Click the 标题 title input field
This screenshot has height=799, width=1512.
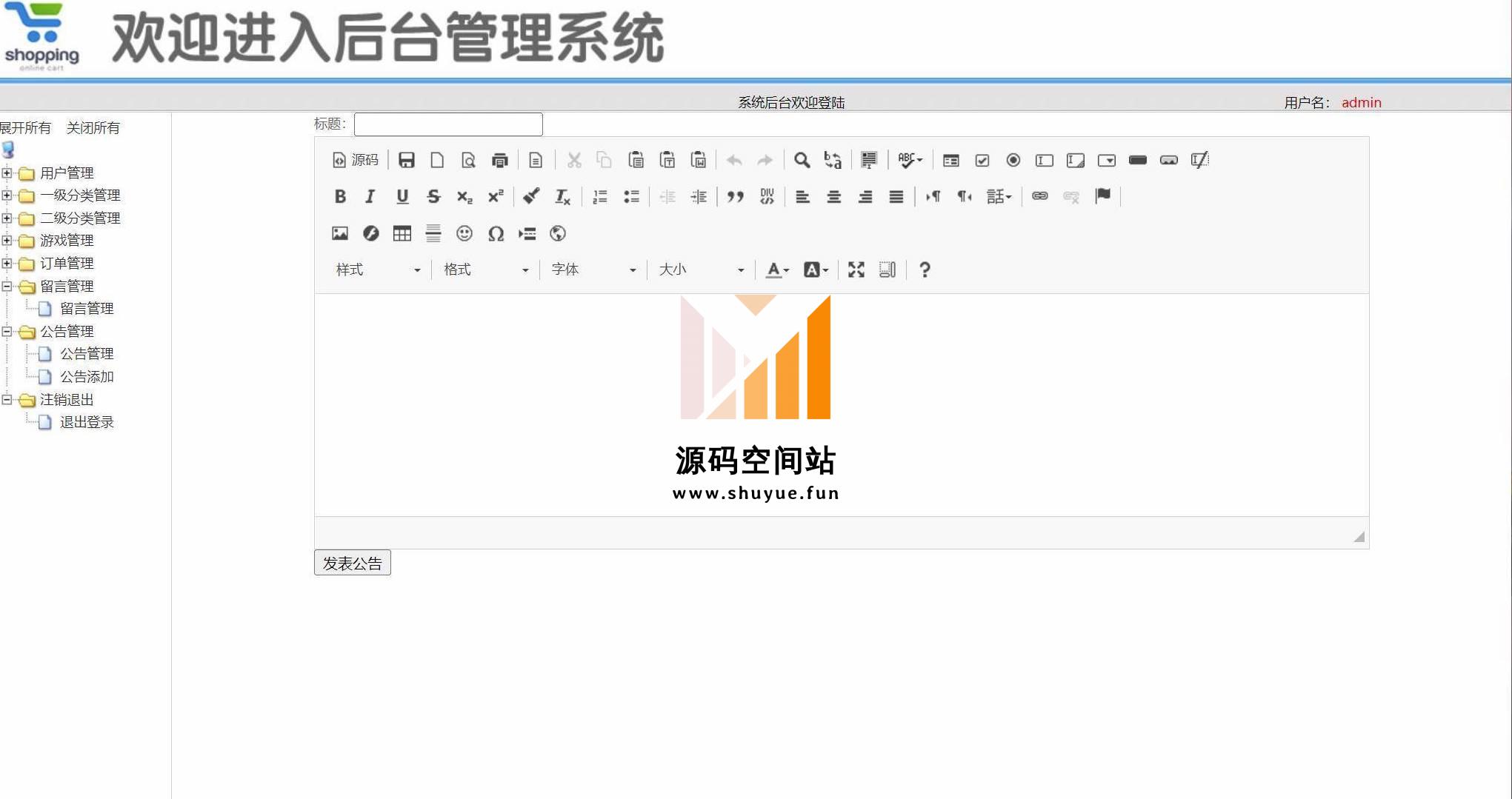pos(448,124)
